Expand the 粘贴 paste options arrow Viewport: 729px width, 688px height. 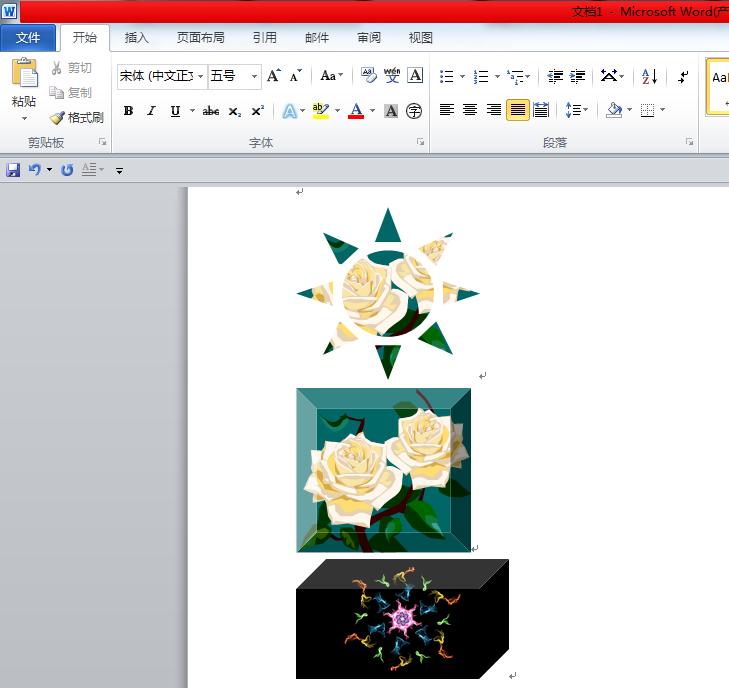pyautogui.click(x=24, y=119)
